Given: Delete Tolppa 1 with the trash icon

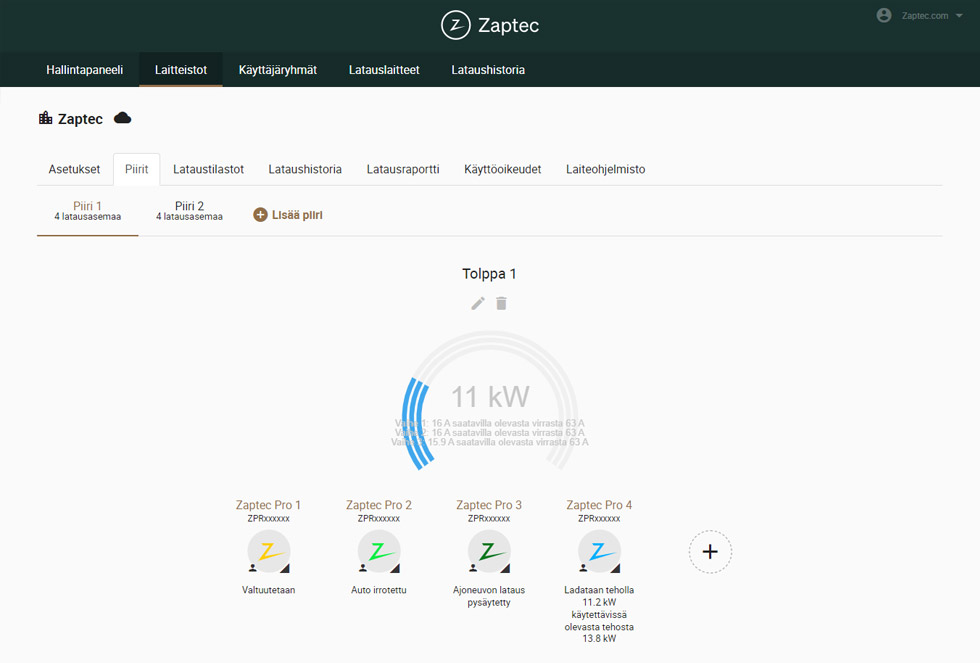Looking at the screenshot, I should click(501, 304).
